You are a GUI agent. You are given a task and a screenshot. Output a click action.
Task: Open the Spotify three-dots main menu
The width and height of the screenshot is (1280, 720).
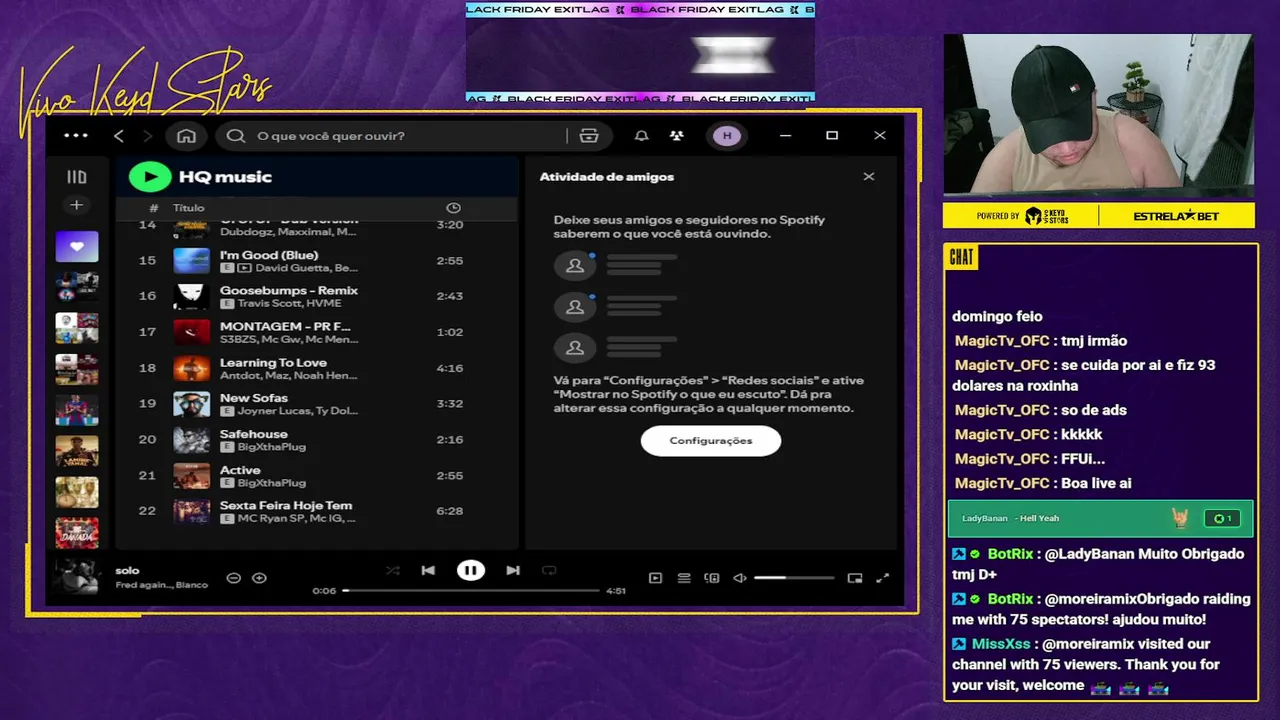(x=76, y=135)
